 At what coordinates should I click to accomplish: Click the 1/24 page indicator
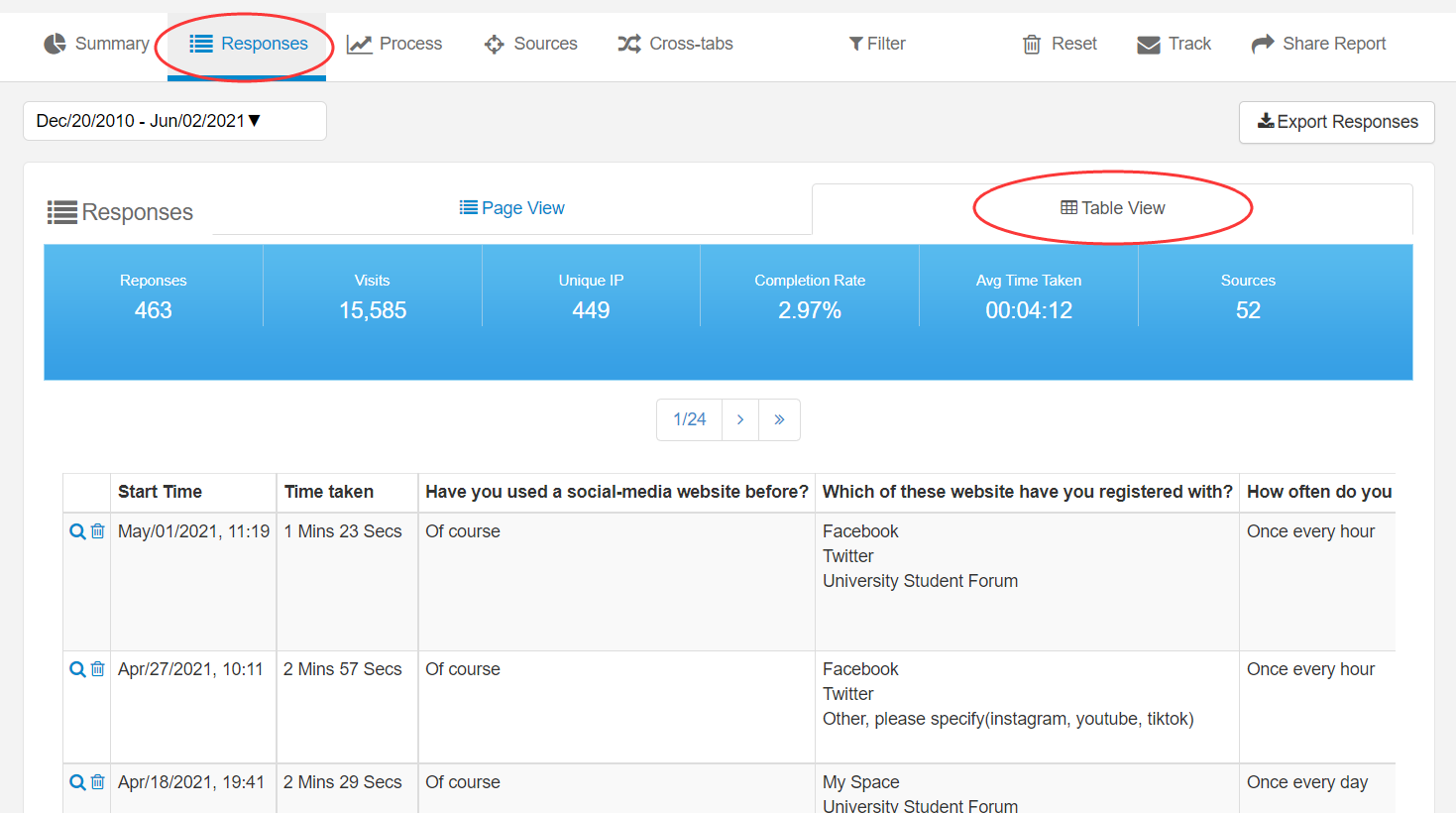(x=690, y=419)
